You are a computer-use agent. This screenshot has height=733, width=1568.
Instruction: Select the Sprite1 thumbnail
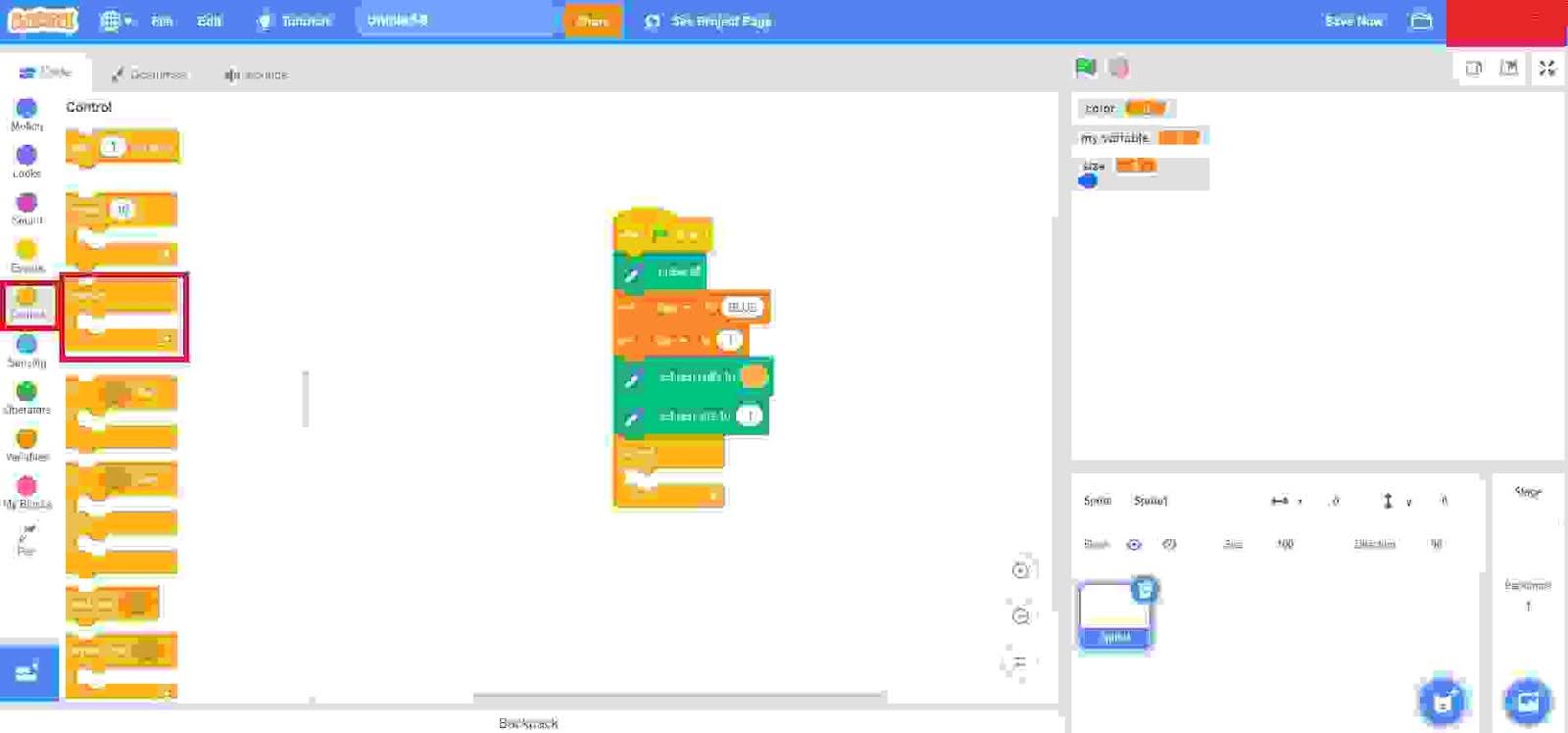[x=1114, y=615]
